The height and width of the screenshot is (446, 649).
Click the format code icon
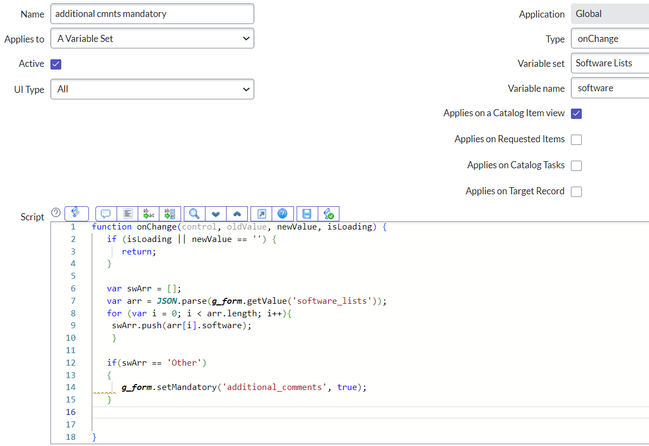pos(127,213)
